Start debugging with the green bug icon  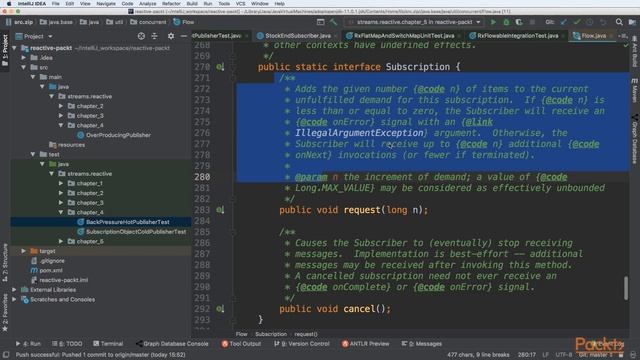[x=506, y=22]
